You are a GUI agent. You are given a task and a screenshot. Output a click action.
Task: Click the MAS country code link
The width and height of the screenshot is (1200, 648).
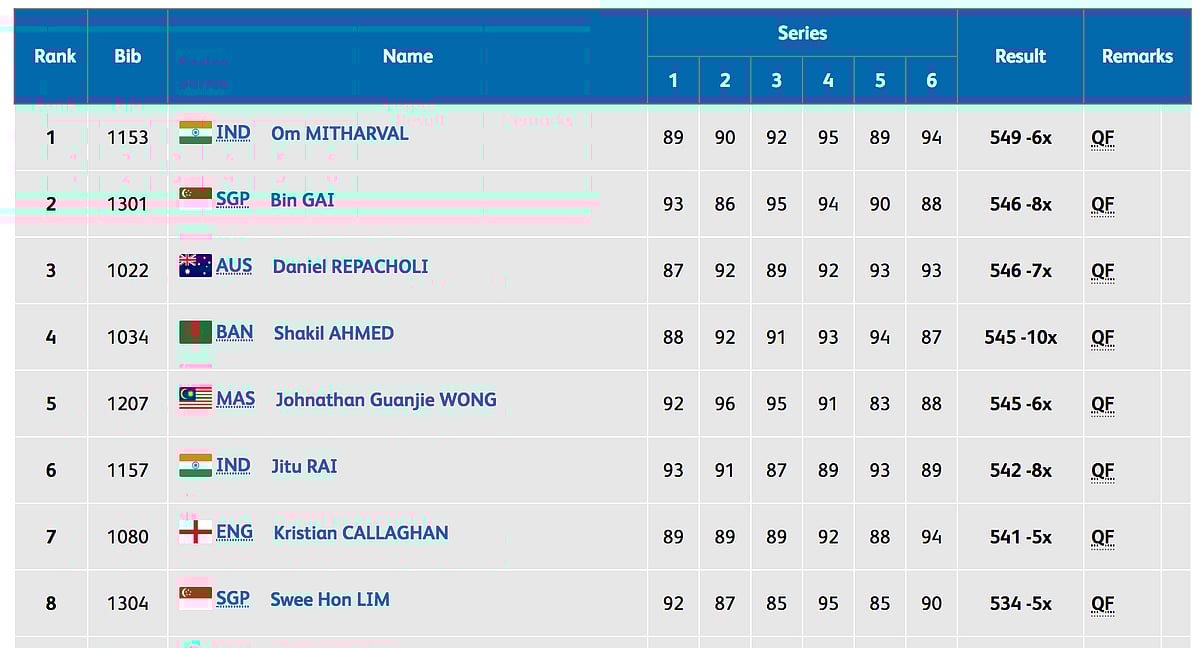pyautogui.click(x=235, y=399)
